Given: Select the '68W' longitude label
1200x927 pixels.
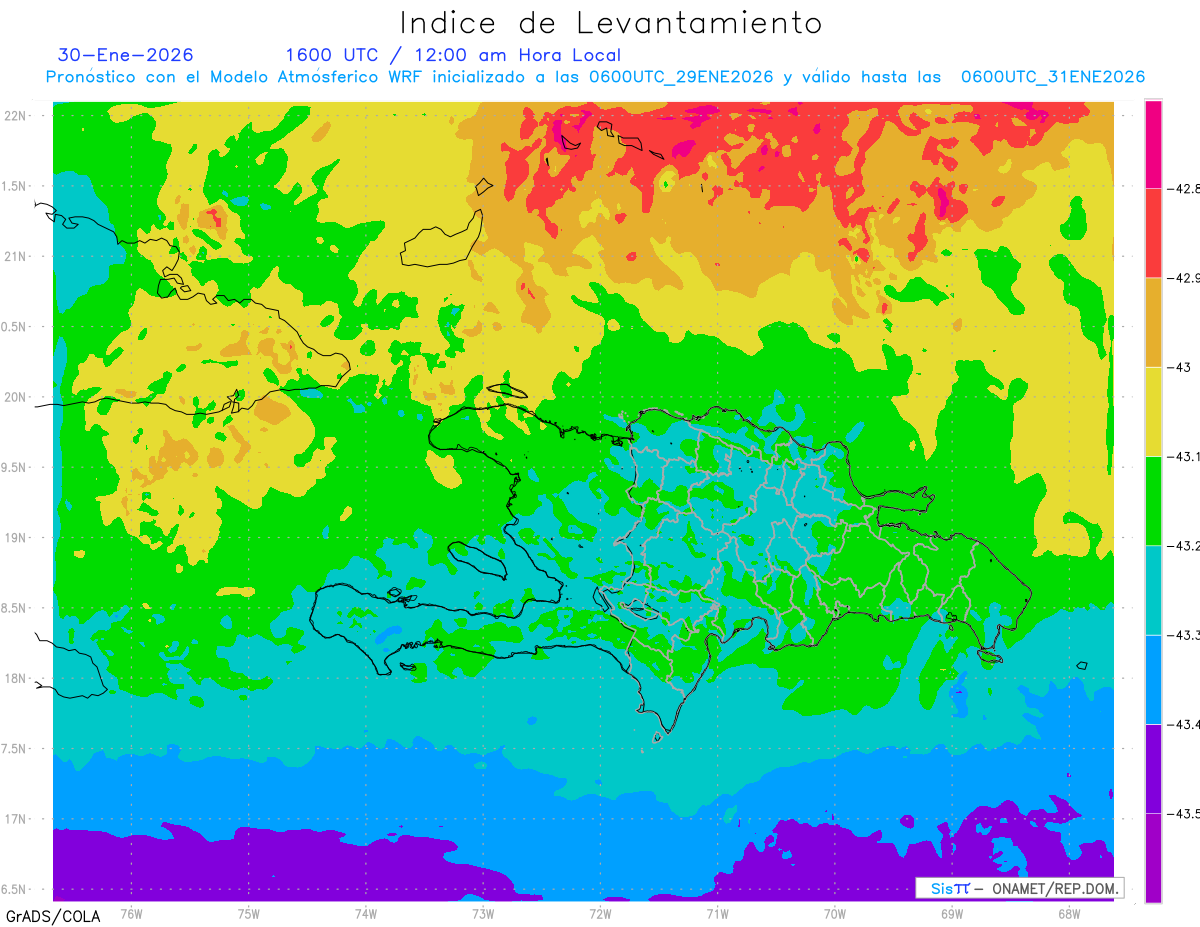Looking at the screenshot, I should (1069, 913).
